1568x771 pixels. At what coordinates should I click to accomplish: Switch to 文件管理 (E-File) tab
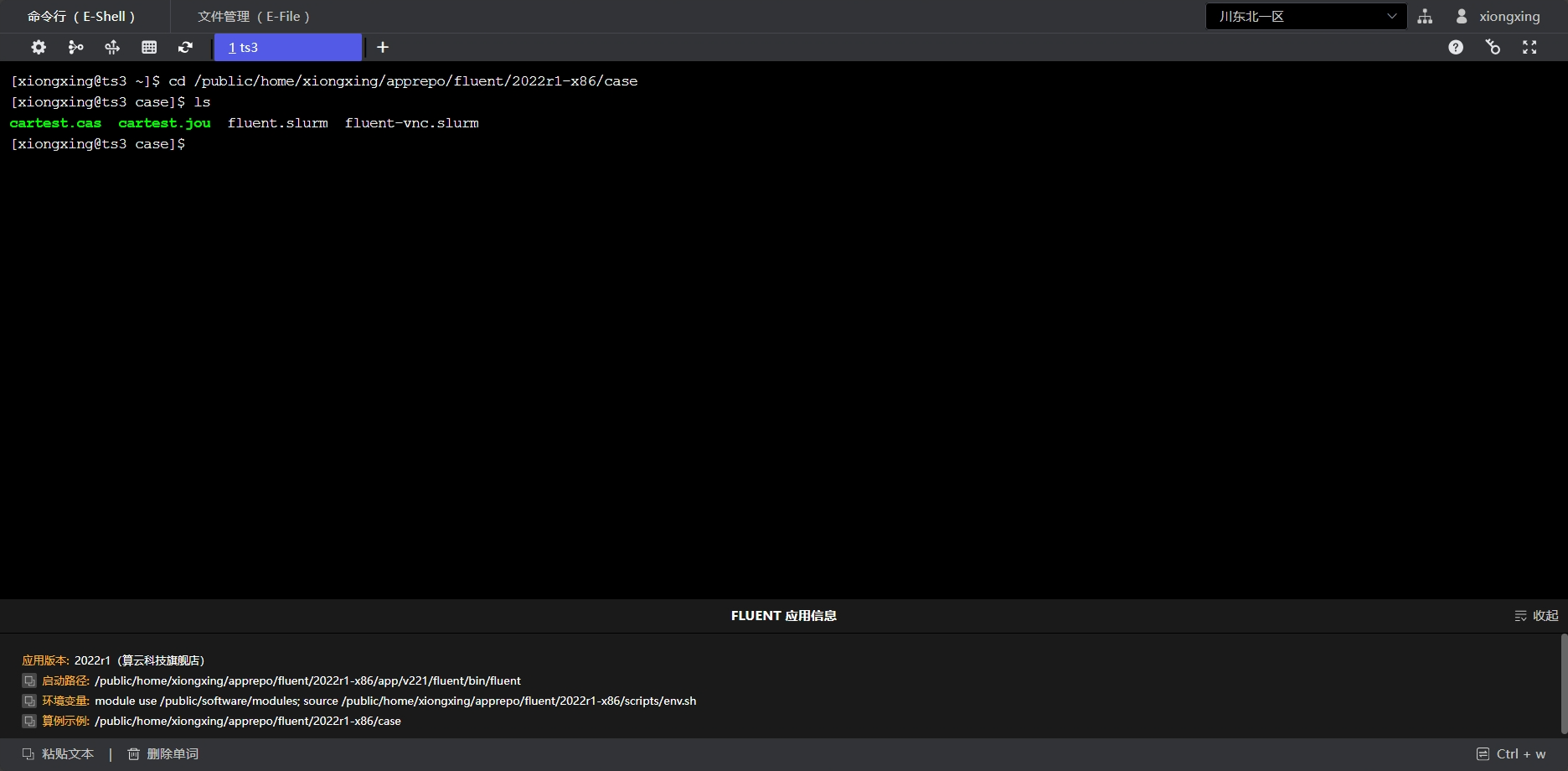254,17
